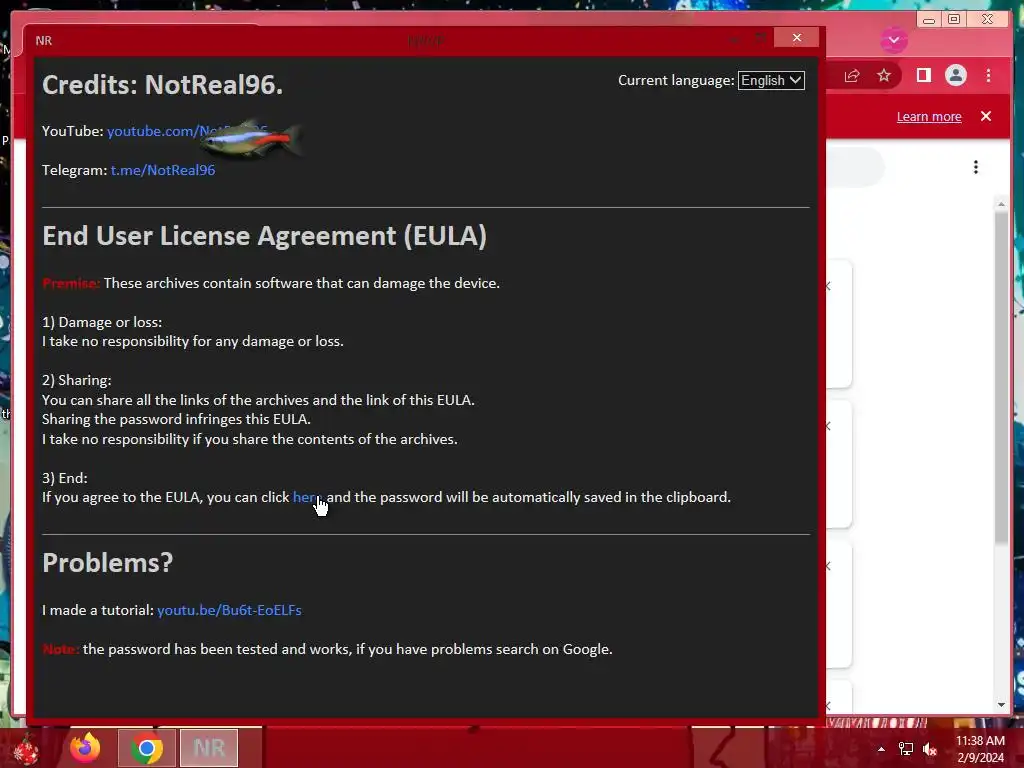Click the muted volume tray icon
This screenshot has height=768, width=1024.
(x=930, y=749)
